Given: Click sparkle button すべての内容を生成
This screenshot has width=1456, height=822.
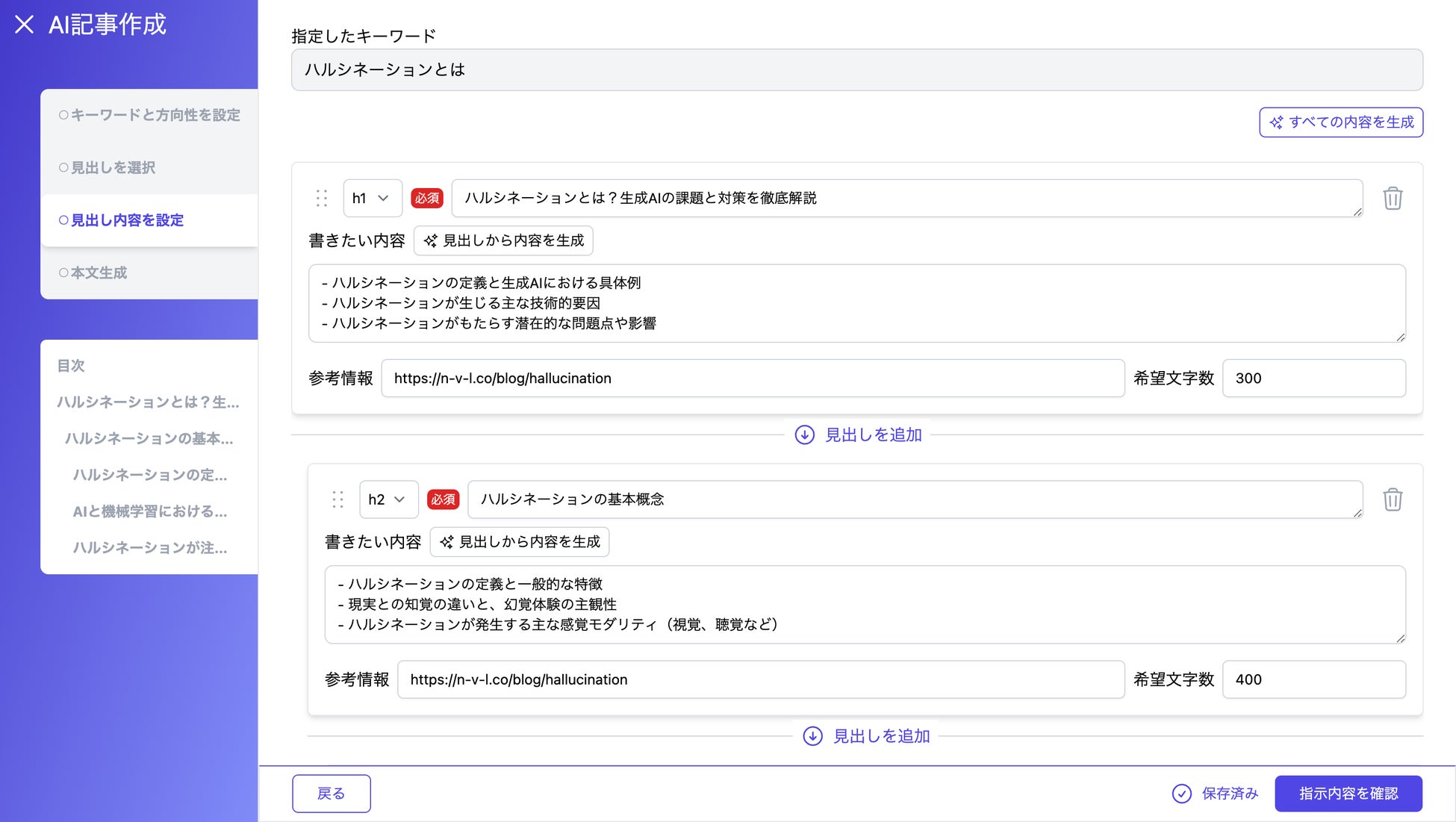Looking at the screenshot, I should tap(1340, 122).
